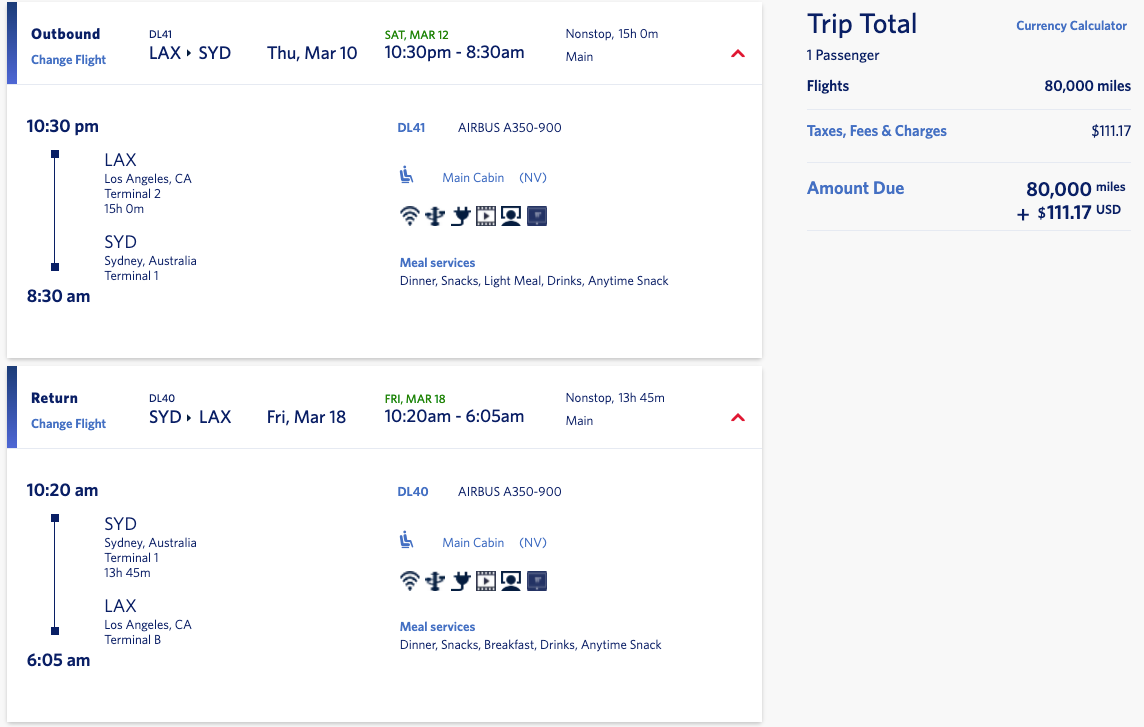
Task: Click Change Flight under Return
Action: tap(68, 424)
